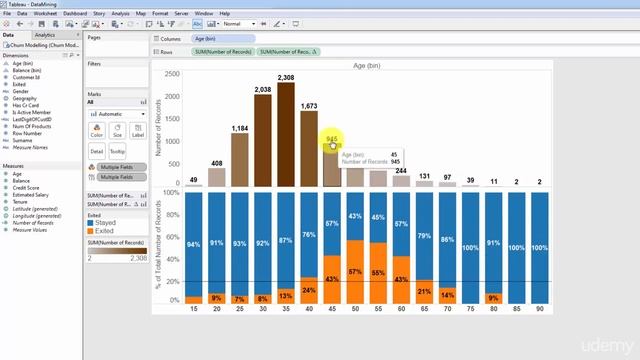Click the Redo forward arrow

[x=31, y=24]
